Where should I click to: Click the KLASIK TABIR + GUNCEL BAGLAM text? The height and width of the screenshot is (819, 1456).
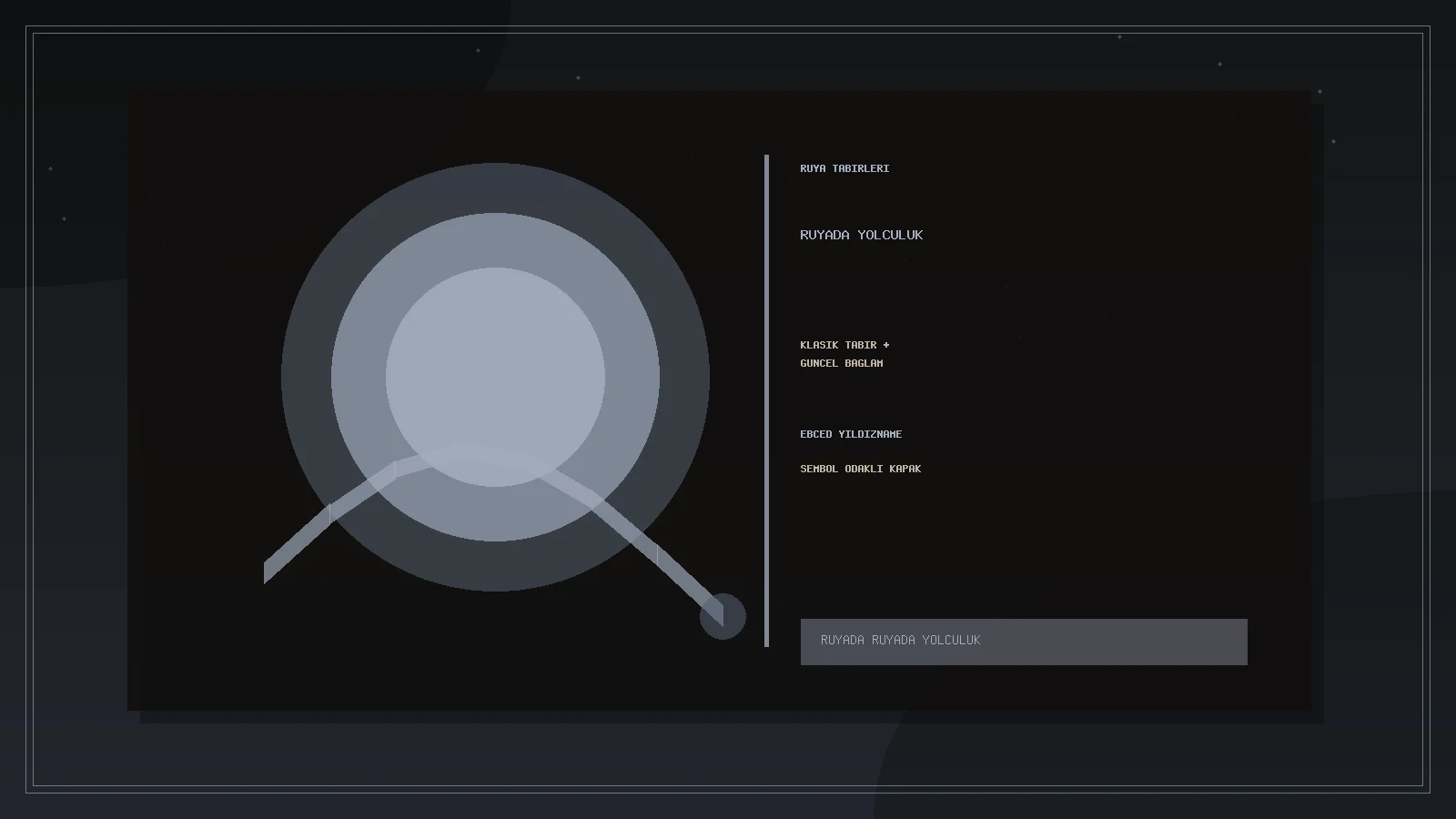844,354
